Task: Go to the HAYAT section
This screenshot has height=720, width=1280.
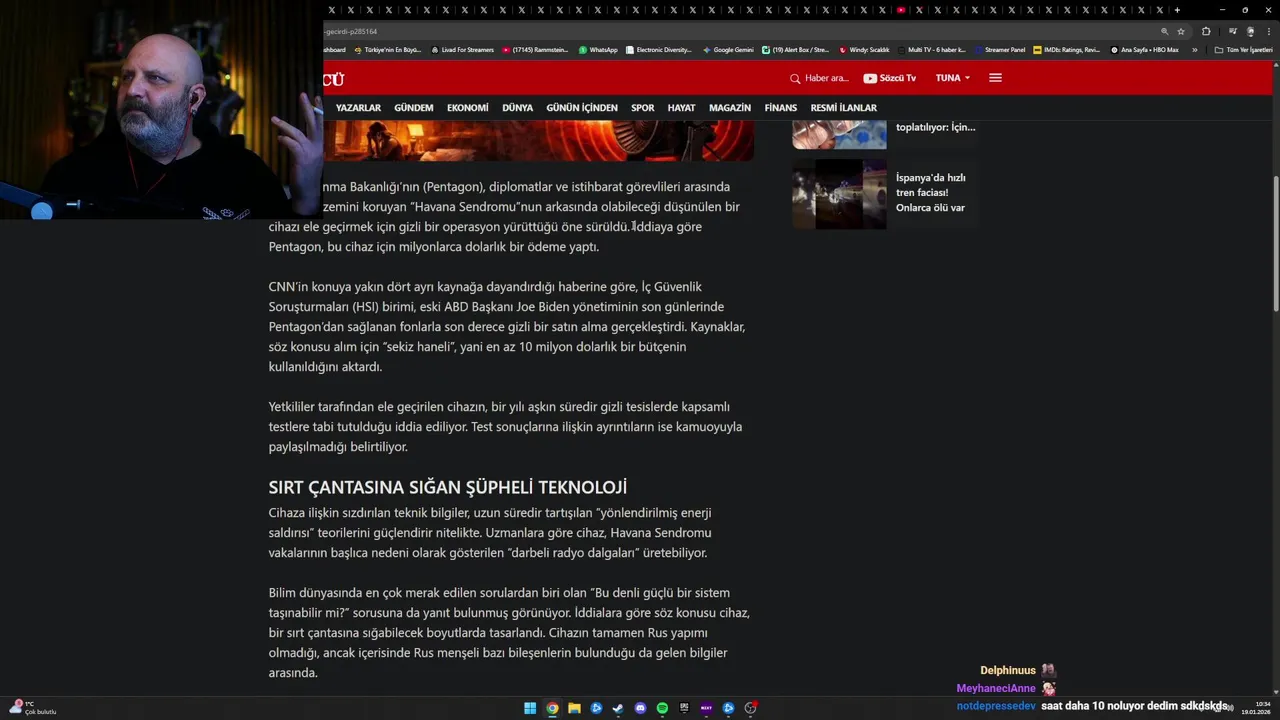Action: 681,108
